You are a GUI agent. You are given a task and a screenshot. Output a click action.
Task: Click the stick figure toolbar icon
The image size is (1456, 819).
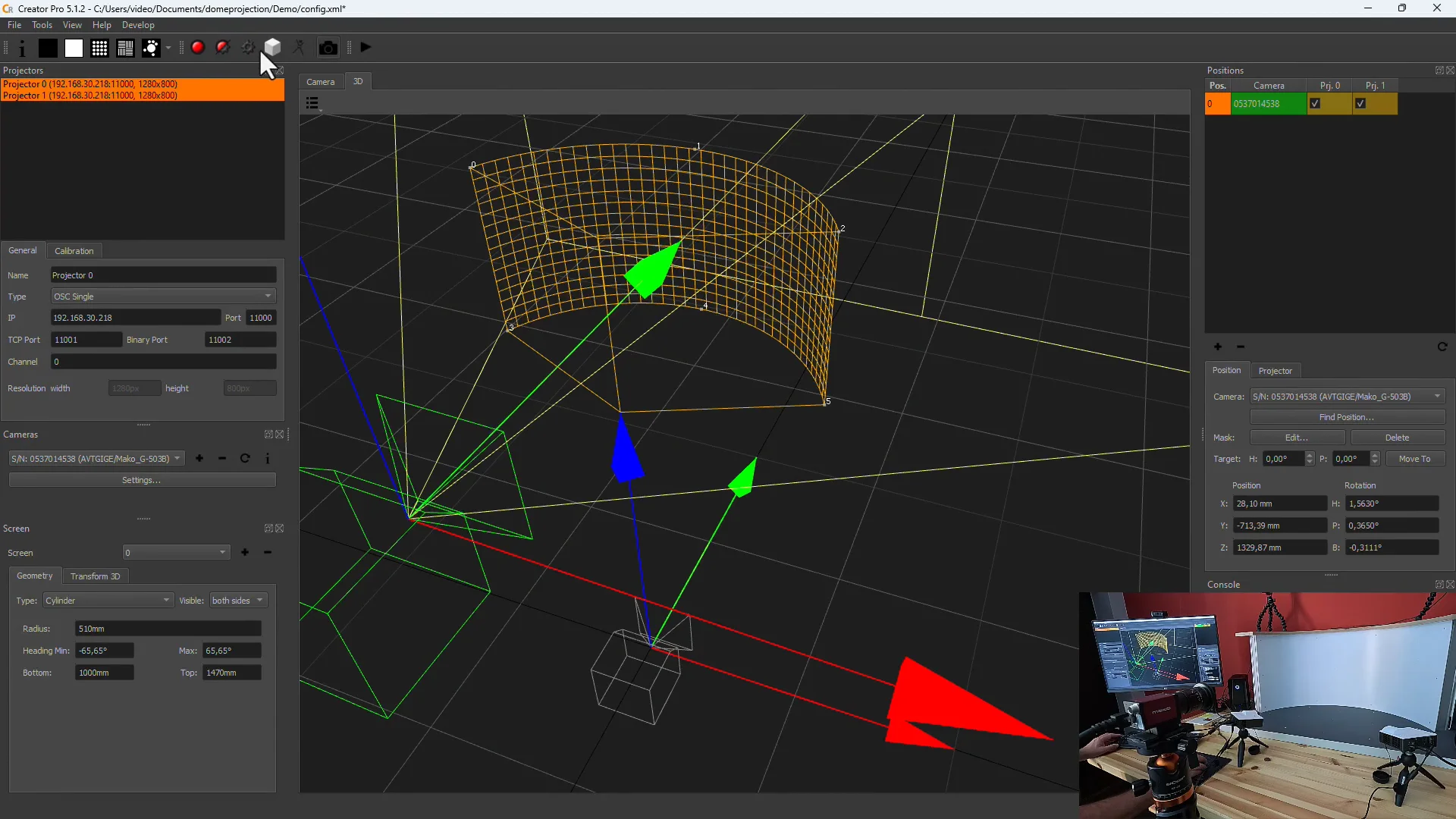tap(299, 47)
